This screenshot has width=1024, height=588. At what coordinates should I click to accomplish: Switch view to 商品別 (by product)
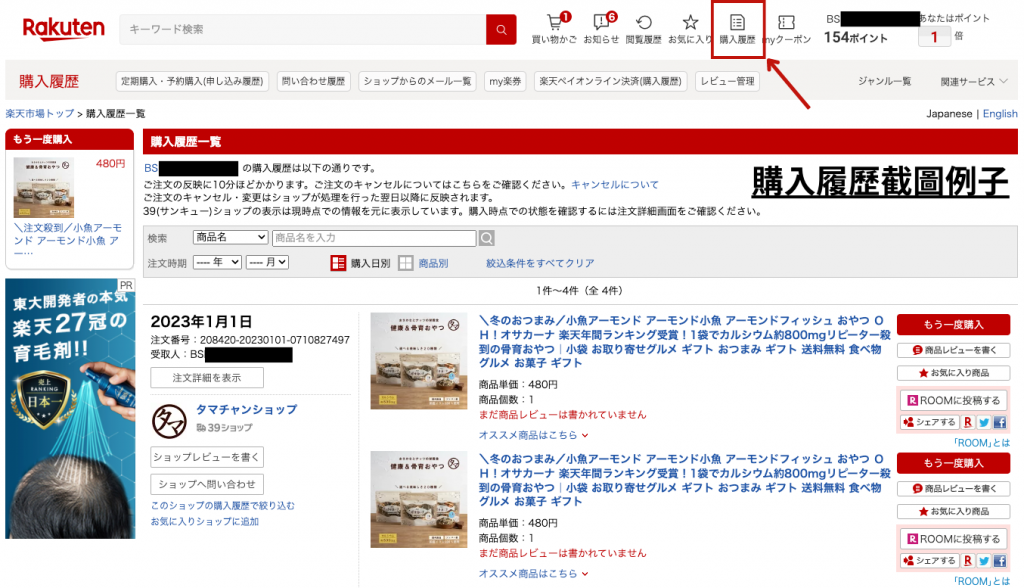click(423, 263)
